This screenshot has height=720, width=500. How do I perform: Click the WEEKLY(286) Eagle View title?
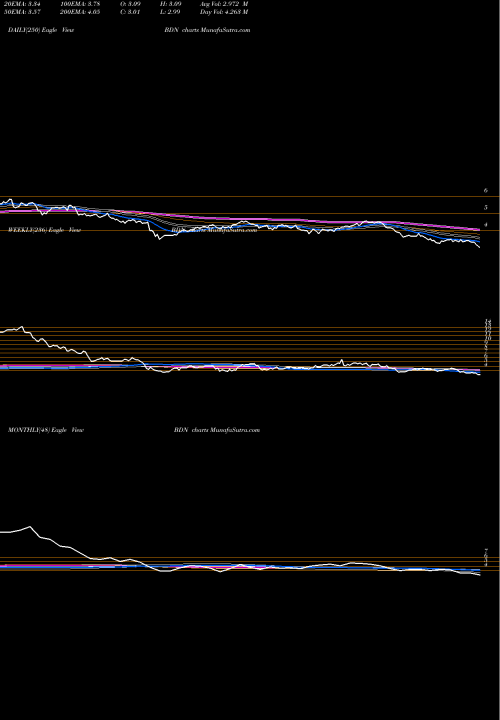coord(45,230)
